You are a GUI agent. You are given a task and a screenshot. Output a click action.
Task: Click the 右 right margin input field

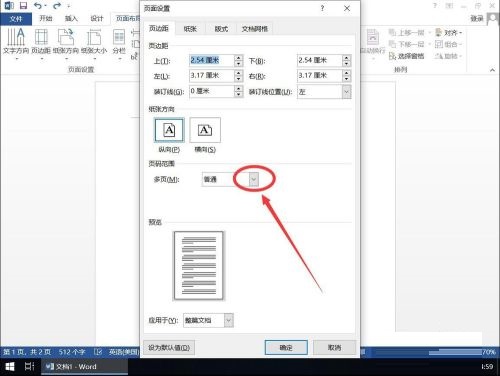pos(320,76)
